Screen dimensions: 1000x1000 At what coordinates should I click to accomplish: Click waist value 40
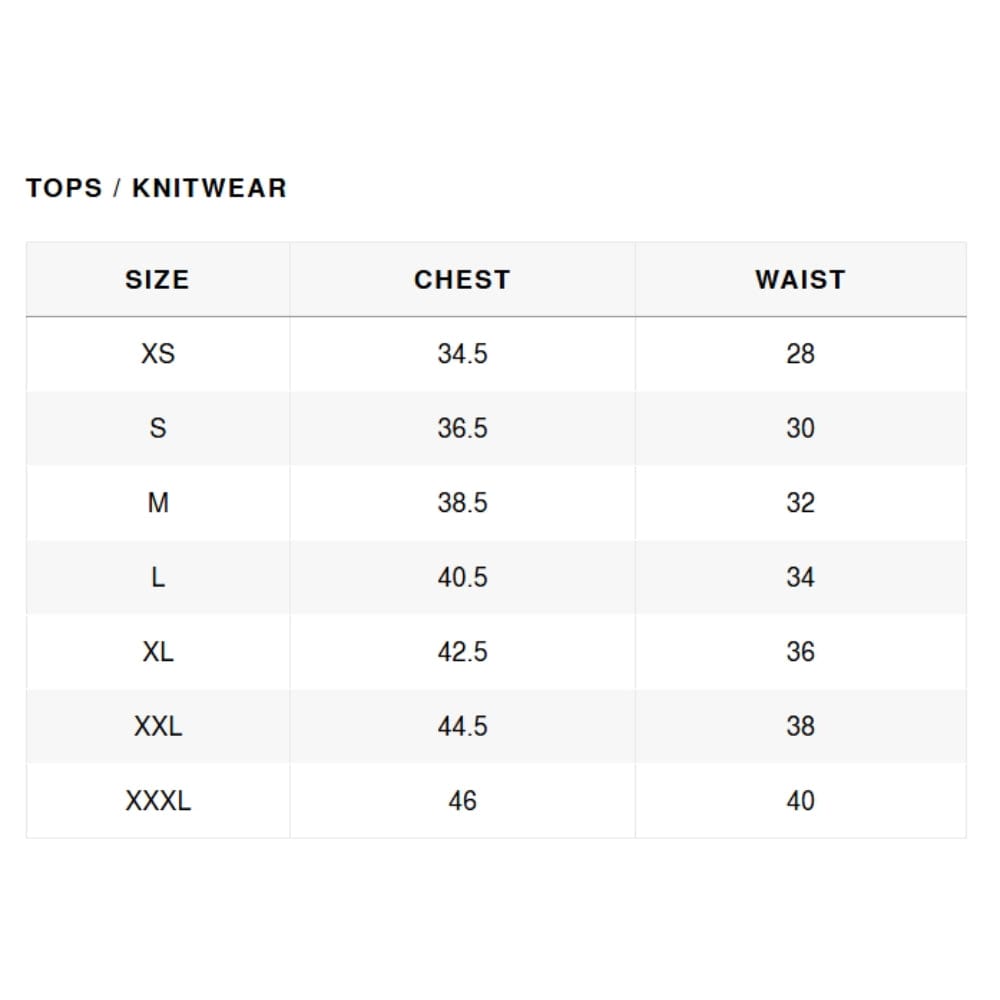tap(800, 801)
